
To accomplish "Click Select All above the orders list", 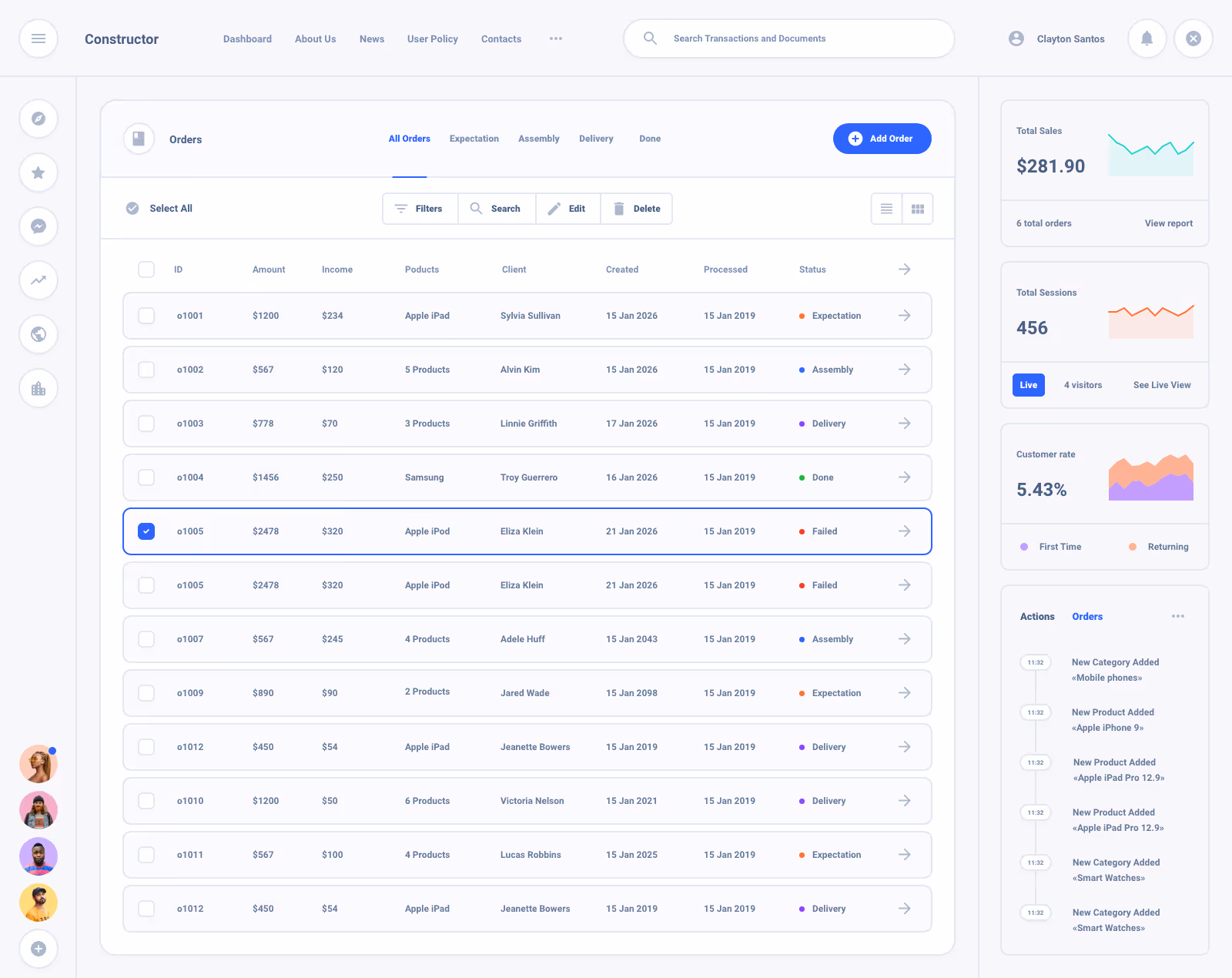I will tap(159, 208).
